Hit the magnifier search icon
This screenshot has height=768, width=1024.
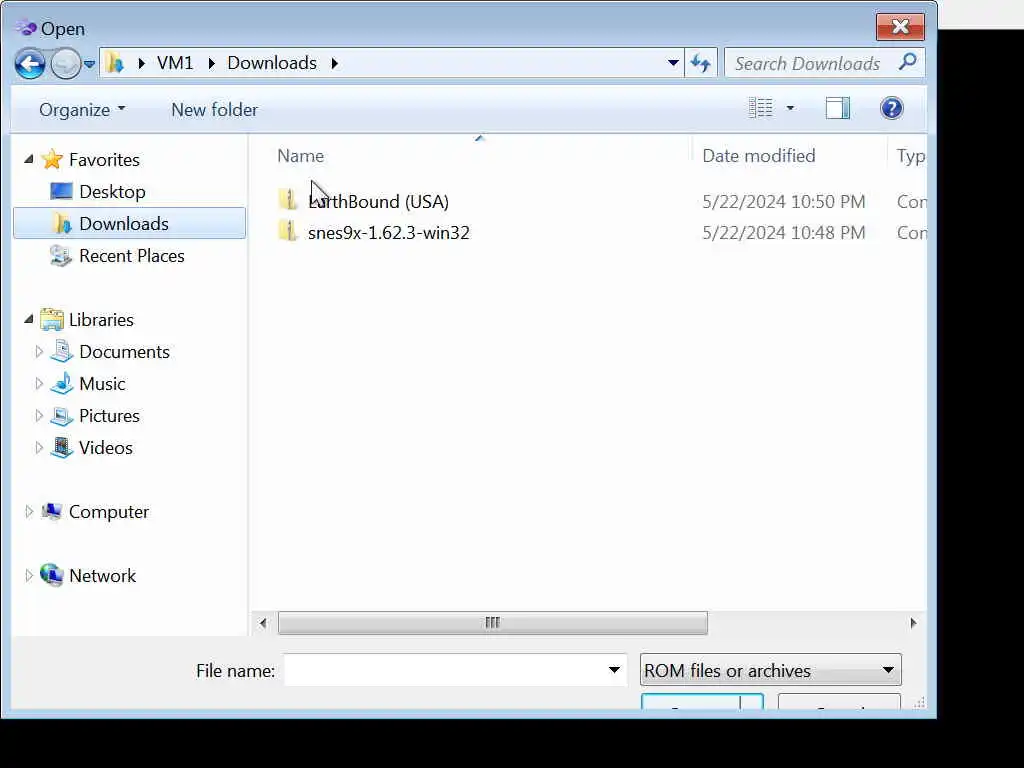click(x=908, y=63)
